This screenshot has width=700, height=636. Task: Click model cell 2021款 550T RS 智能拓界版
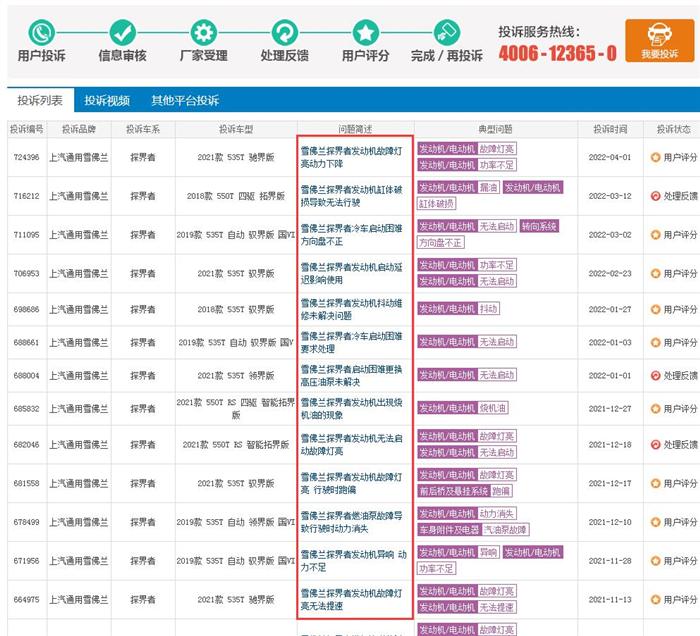click(236, 445)
